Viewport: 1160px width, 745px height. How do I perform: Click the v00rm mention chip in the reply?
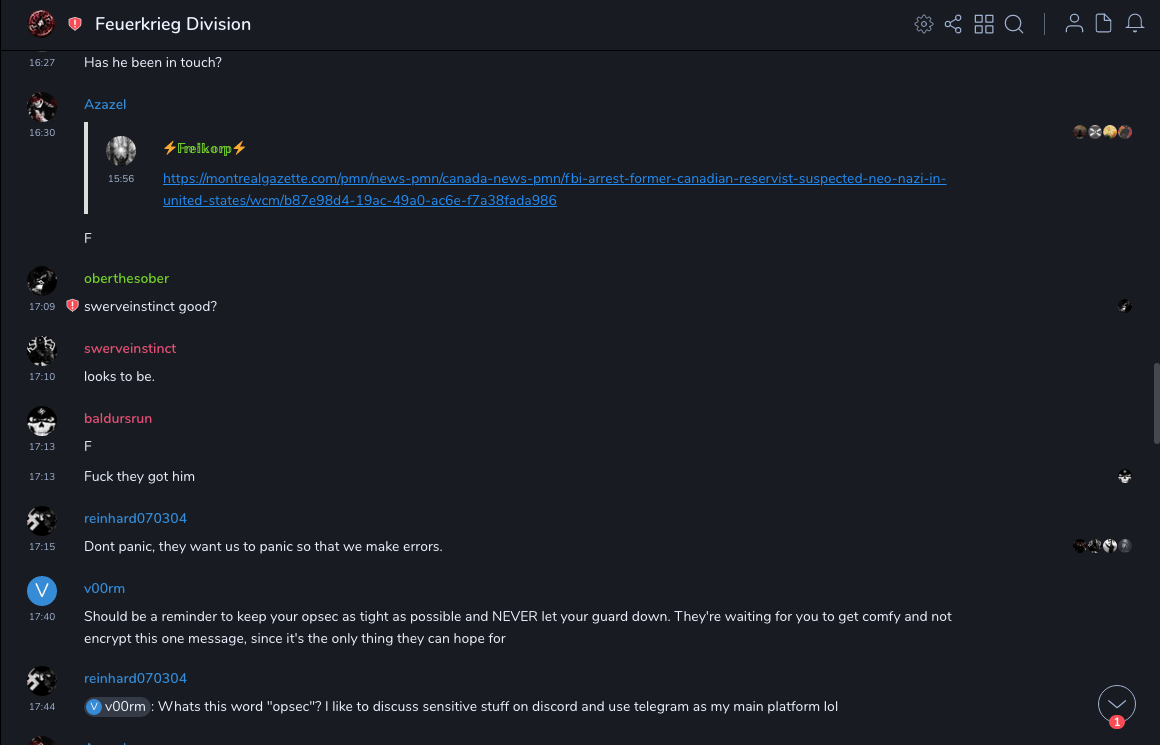tap(118, 707)
